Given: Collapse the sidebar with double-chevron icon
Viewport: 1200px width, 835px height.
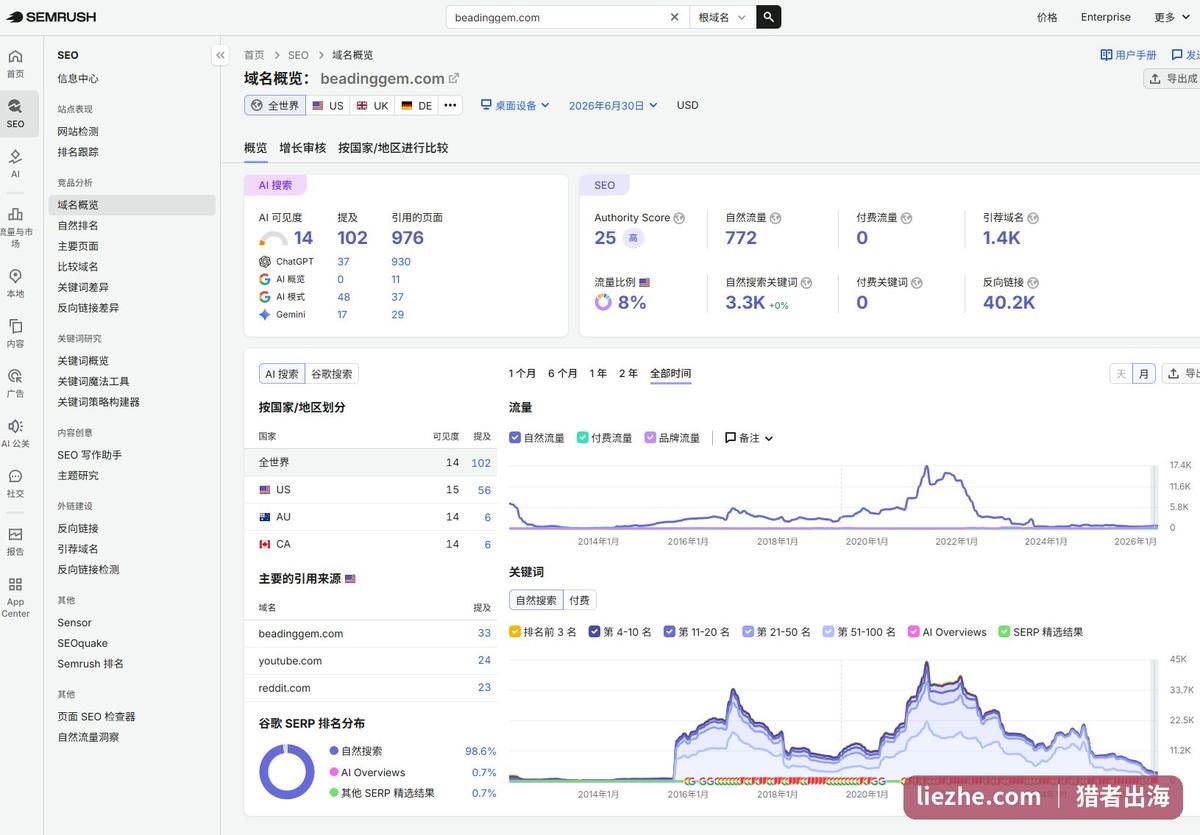Looking at the screenshot, I should click(220, 55).
